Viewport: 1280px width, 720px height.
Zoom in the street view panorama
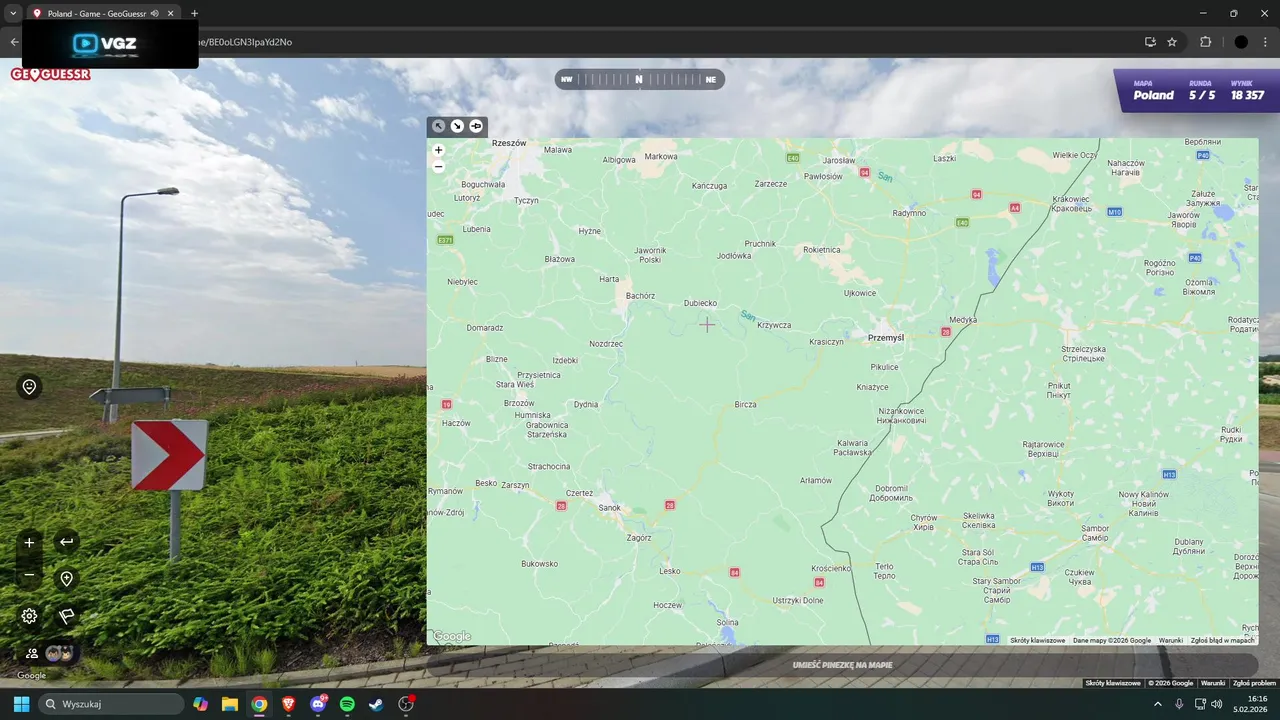(x=29, y=542)
